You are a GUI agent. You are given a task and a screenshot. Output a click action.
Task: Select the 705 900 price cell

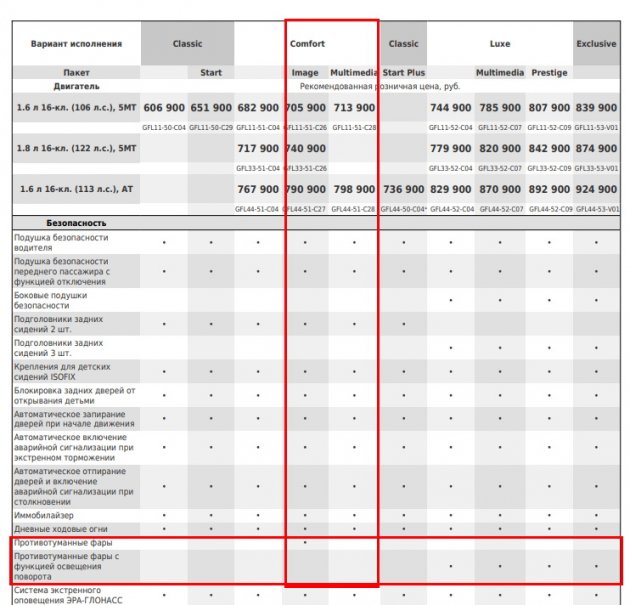[306, 107]
